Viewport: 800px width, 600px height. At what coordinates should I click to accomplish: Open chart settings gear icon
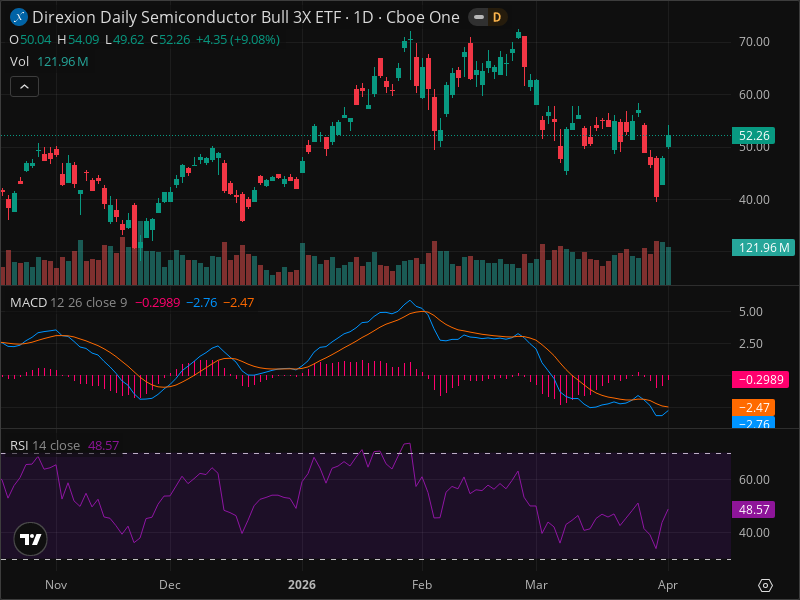point(765,585)
